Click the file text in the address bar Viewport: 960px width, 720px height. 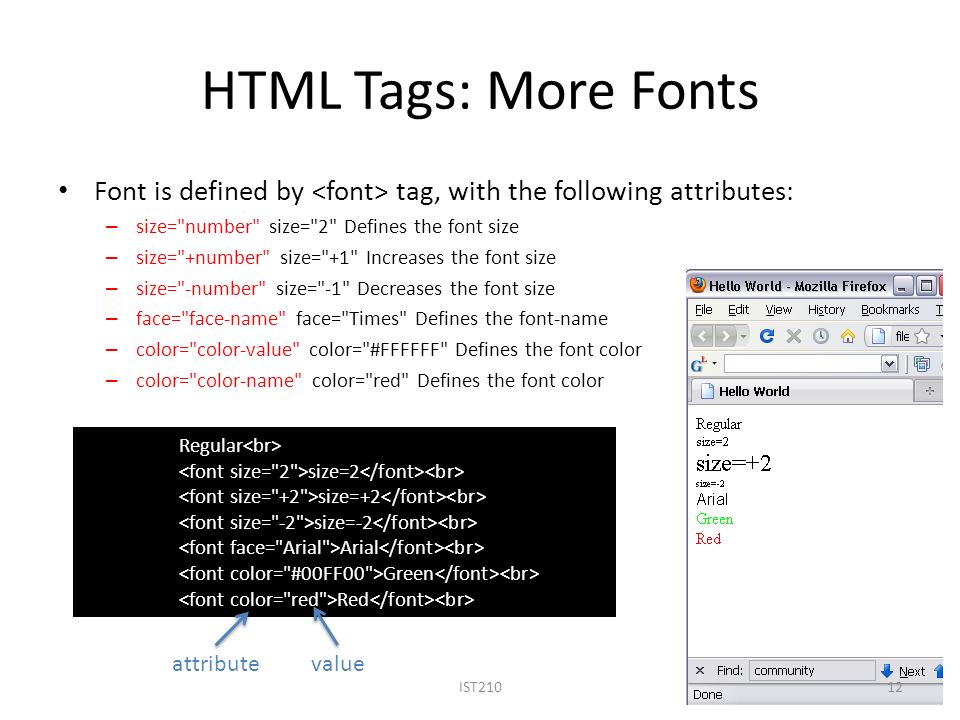(x=902, y=336)
